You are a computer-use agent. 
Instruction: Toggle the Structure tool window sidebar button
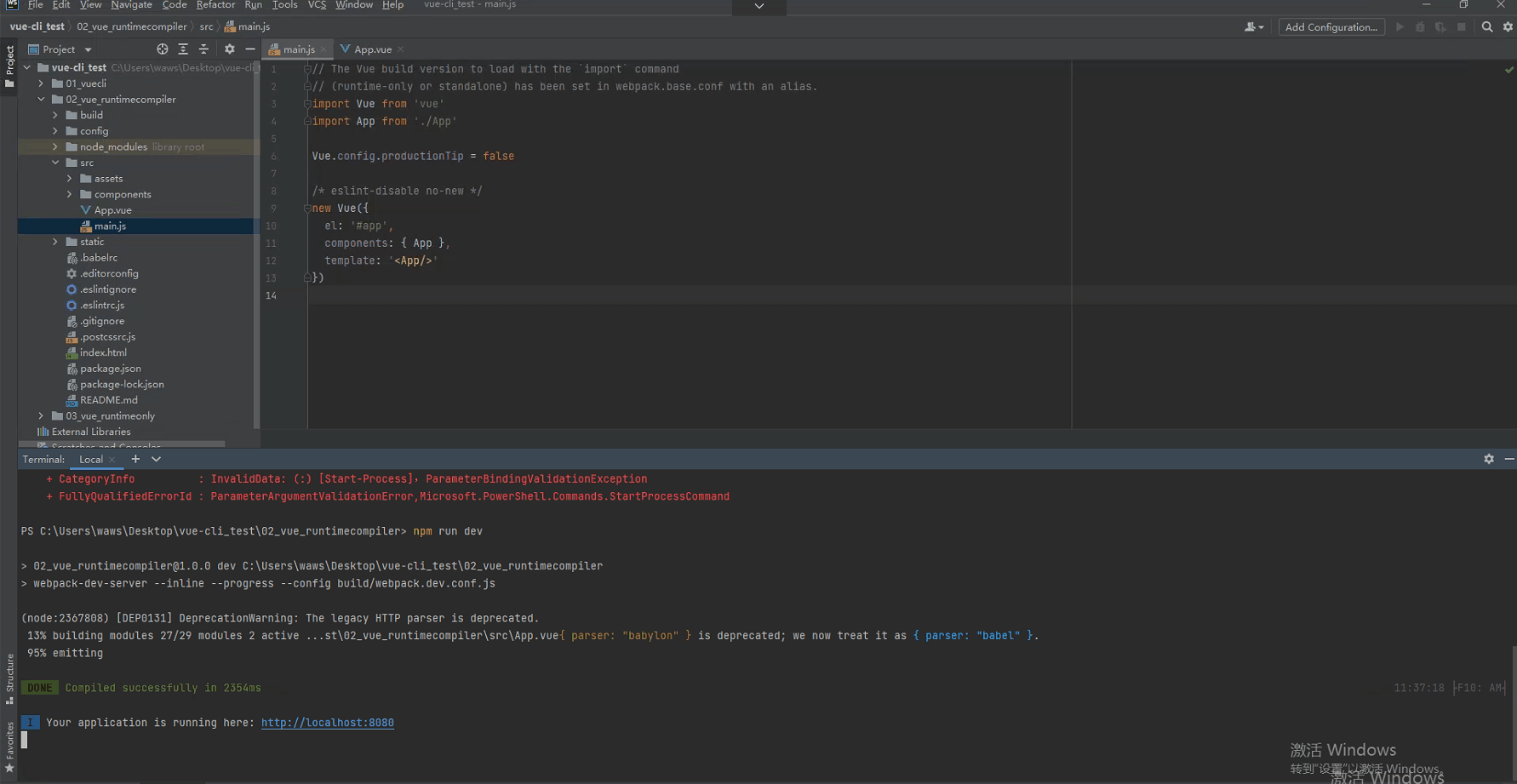coord(9,678)
